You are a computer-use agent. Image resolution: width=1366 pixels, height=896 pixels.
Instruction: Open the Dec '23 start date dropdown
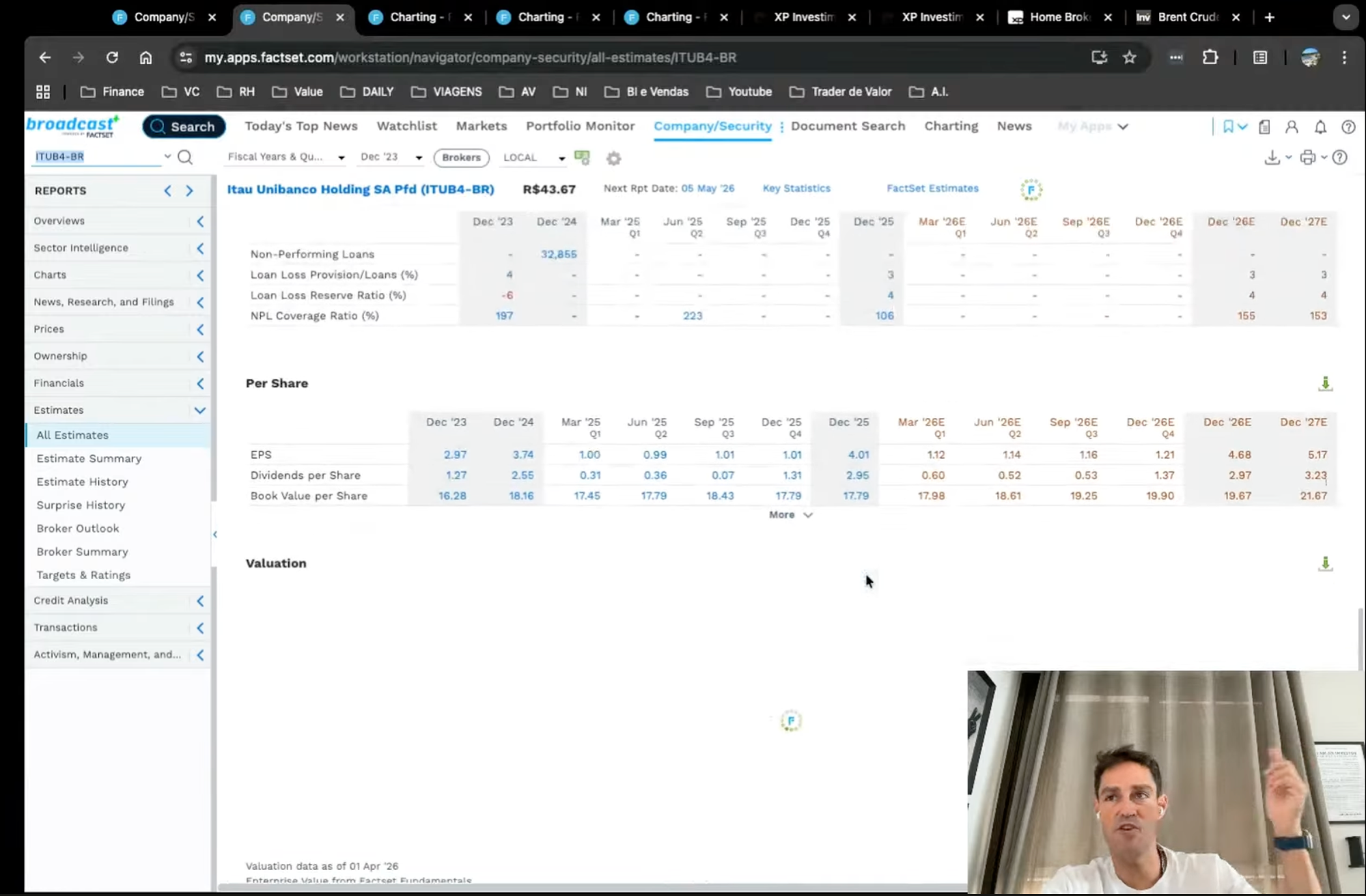click(391, 157)
